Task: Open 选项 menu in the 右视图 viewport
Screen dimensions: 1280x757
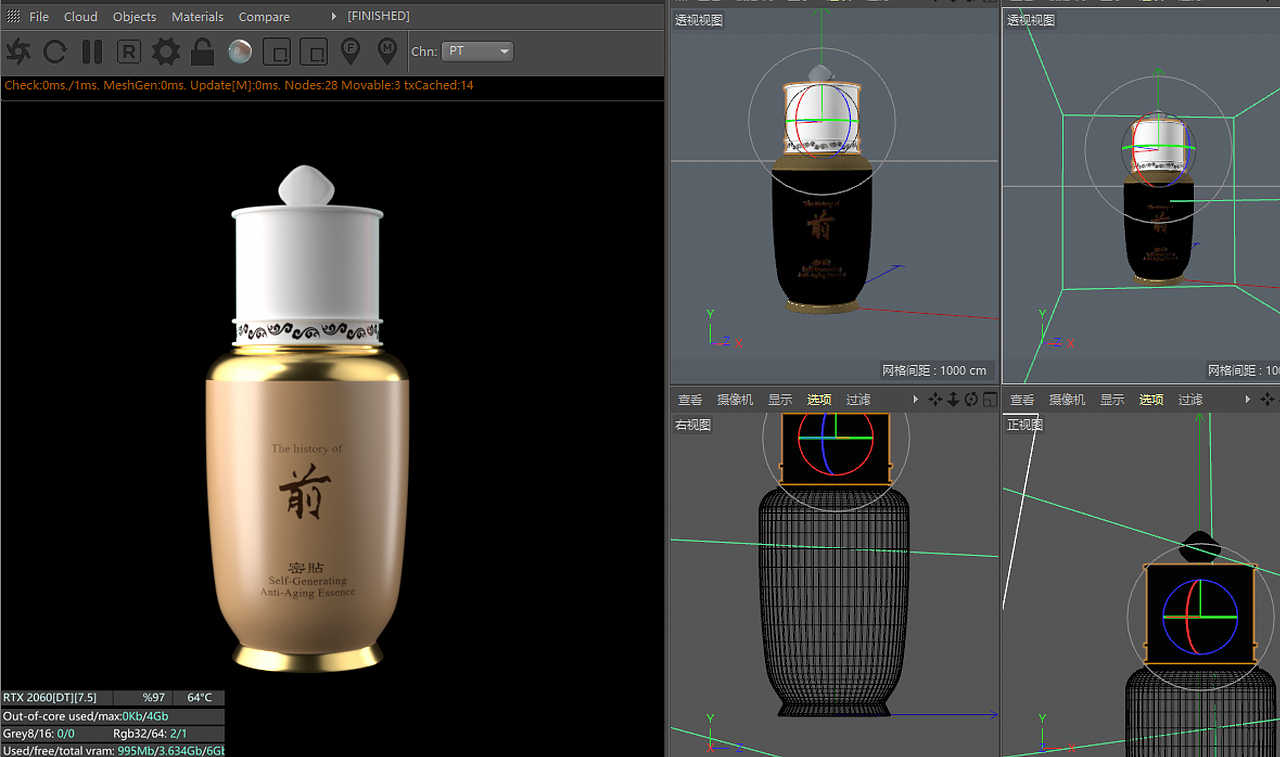Action: 819,400
